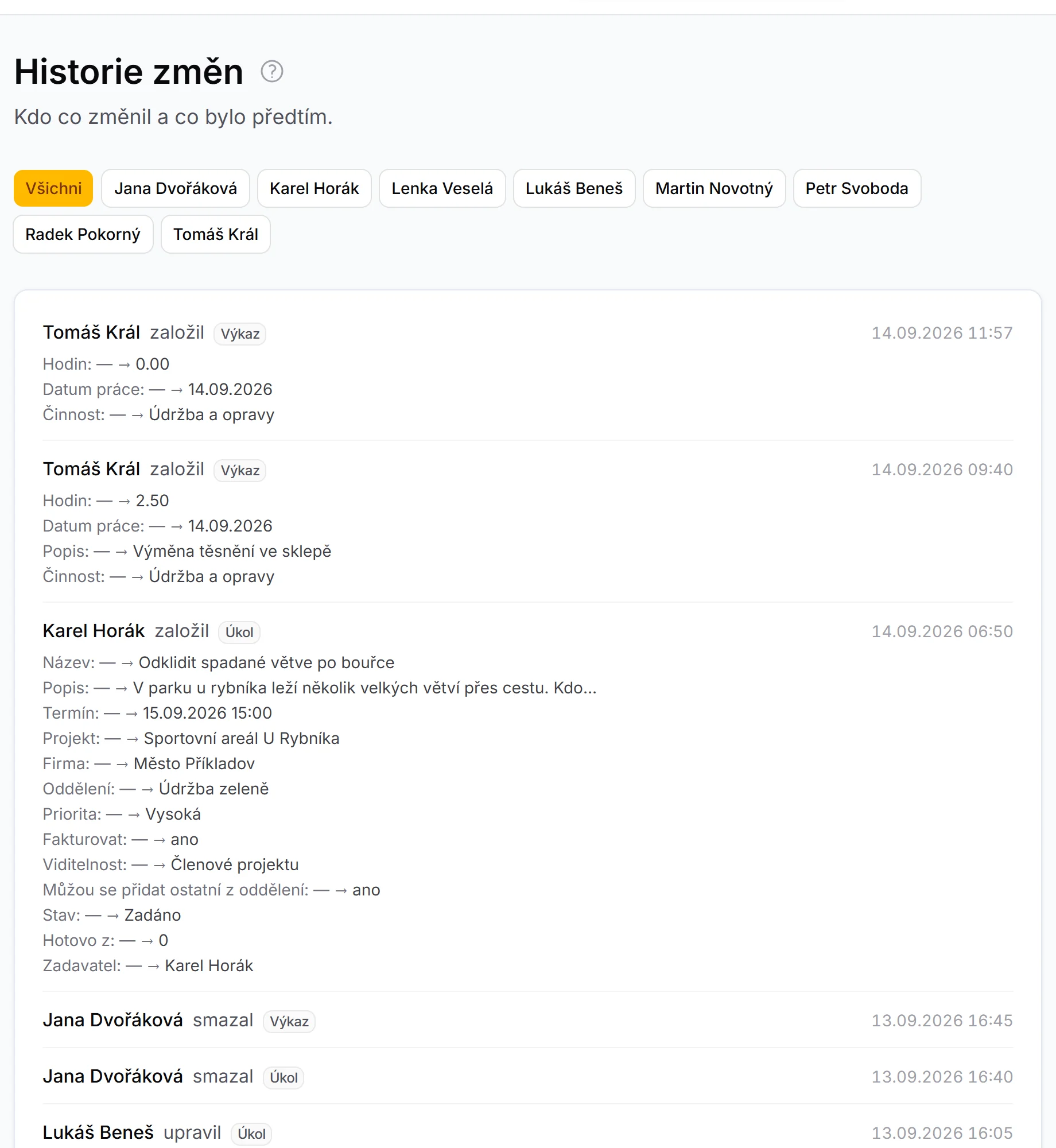Screen dimensions: 1056x1148
Task: Click timestamp 14.09.2026 11:57
Action: (942, 333)
